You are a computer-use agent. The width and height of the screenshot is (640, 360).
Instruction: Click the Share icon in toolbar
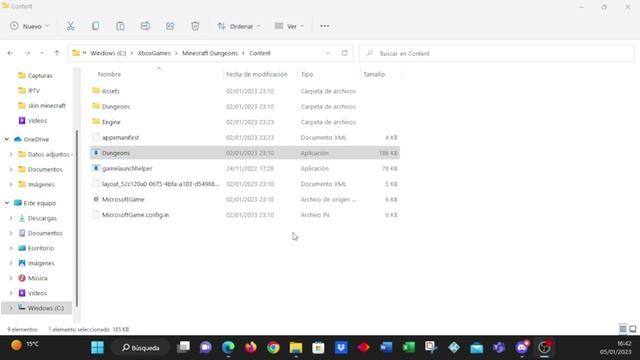[x=170, y=26]
